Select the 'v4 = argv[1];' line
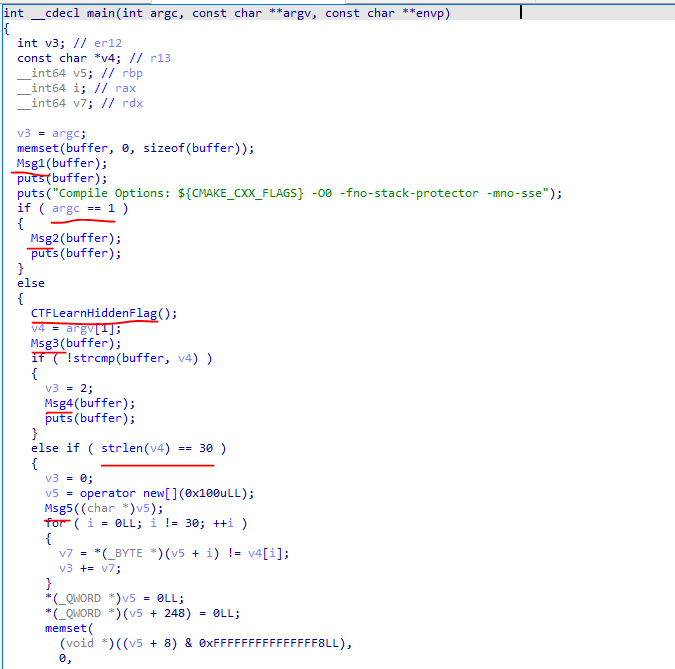Viewport: 675px width, 669px height. pos(76,328)
